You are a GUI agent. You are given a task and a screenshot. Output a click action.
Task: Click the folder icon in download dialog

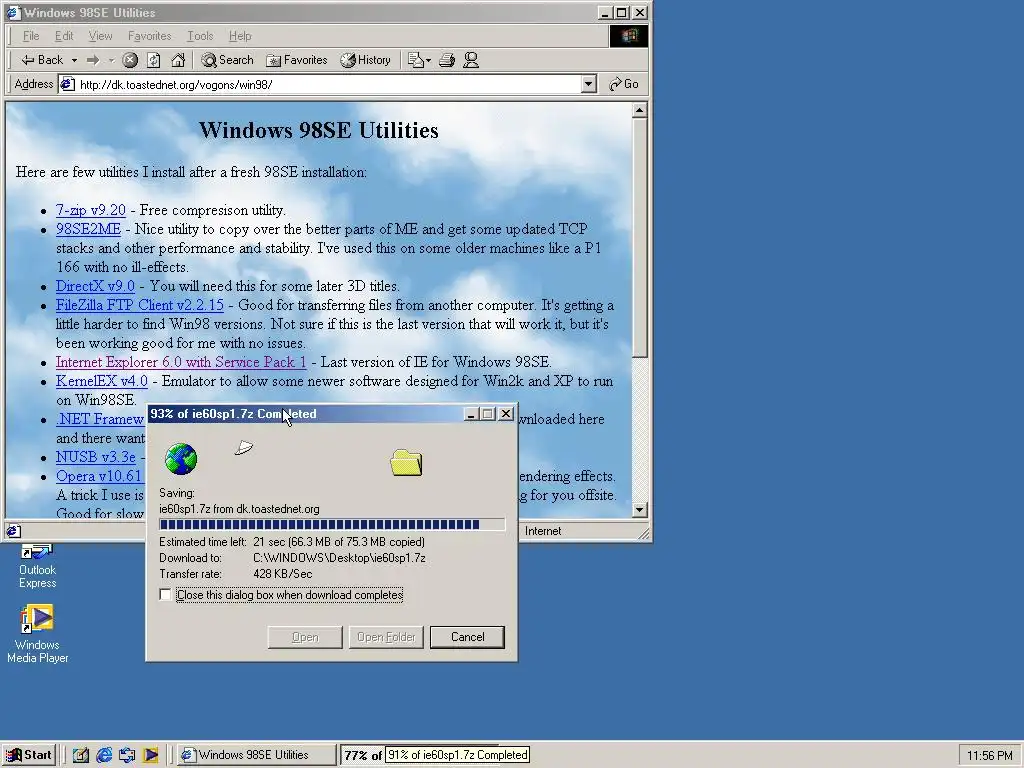(x=406, y=462)
